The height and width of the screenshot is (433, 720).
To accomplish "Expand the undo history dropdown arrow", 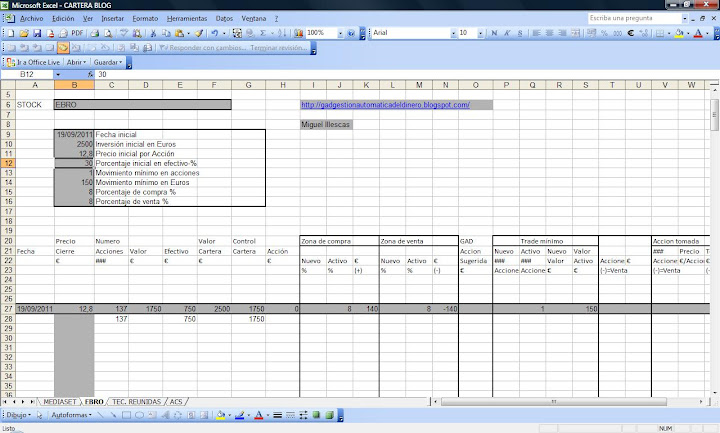I will coord(224,33).
